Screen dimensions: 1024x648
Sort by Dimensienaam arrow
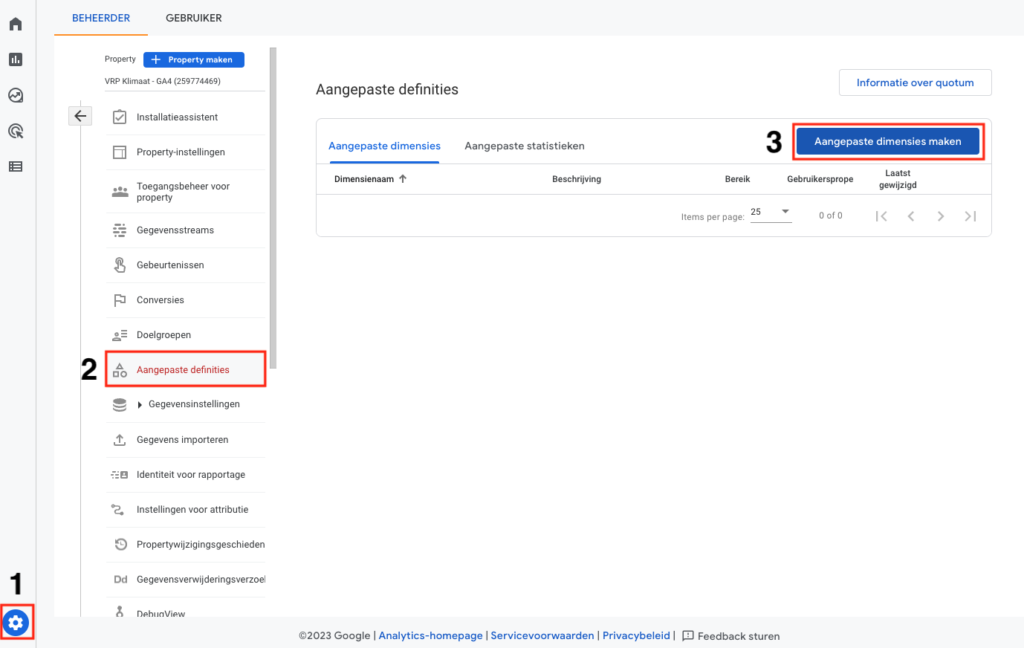pos(403,179)
